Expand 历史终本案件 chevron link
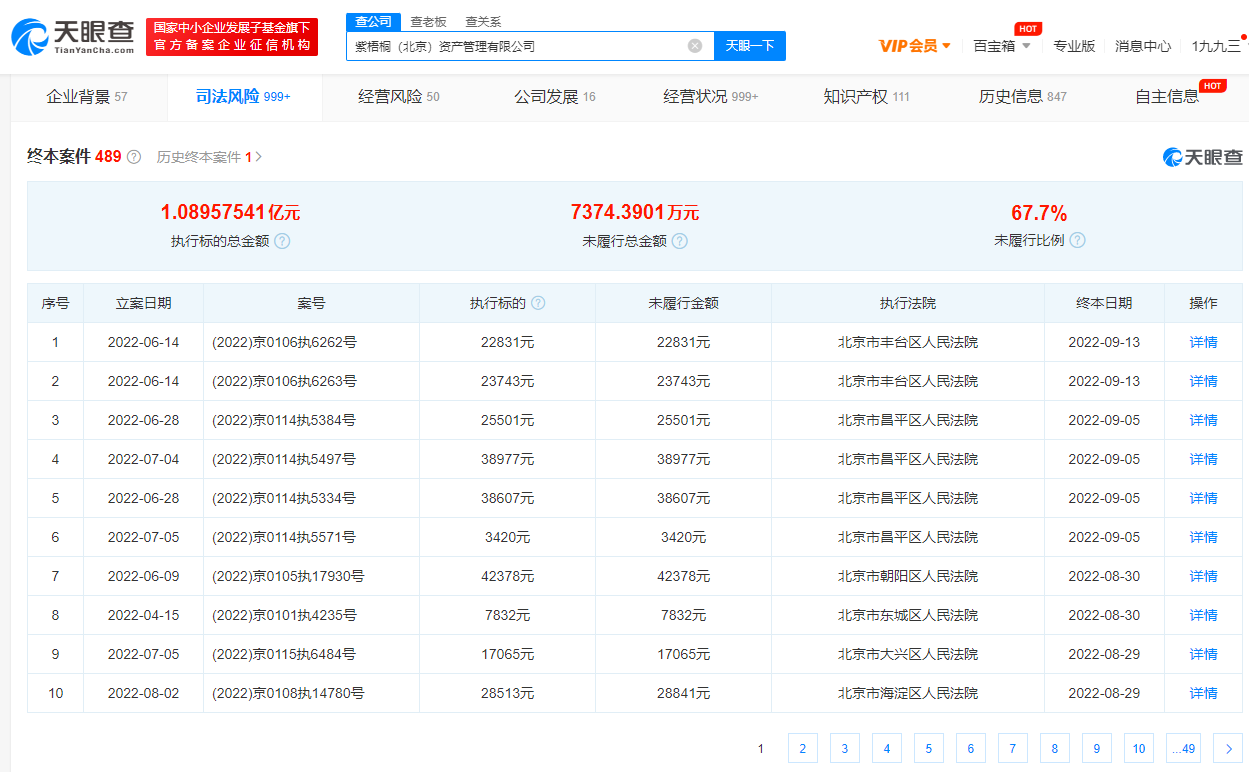This screenshot has width=1249, height=772. (x=259, y=157)
